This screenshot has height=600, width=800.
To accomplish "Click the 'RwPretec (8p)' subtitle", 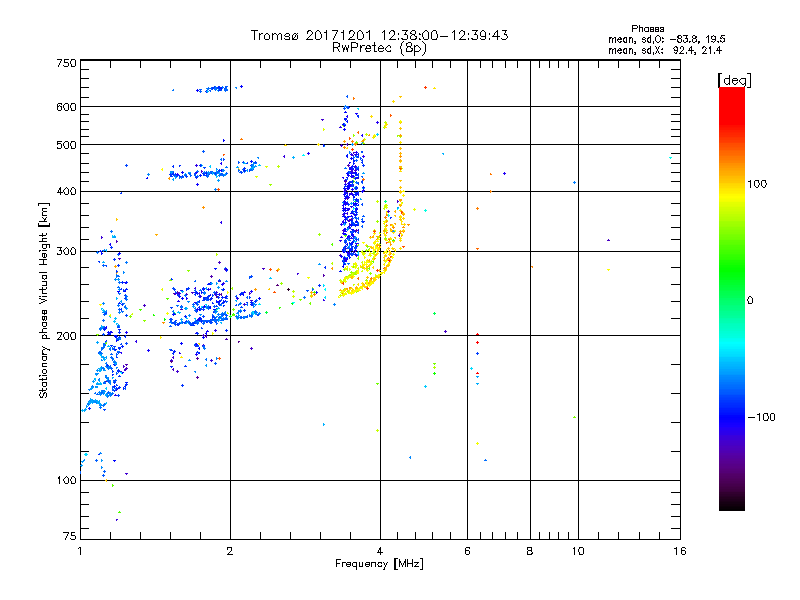I will coord(379,48).
